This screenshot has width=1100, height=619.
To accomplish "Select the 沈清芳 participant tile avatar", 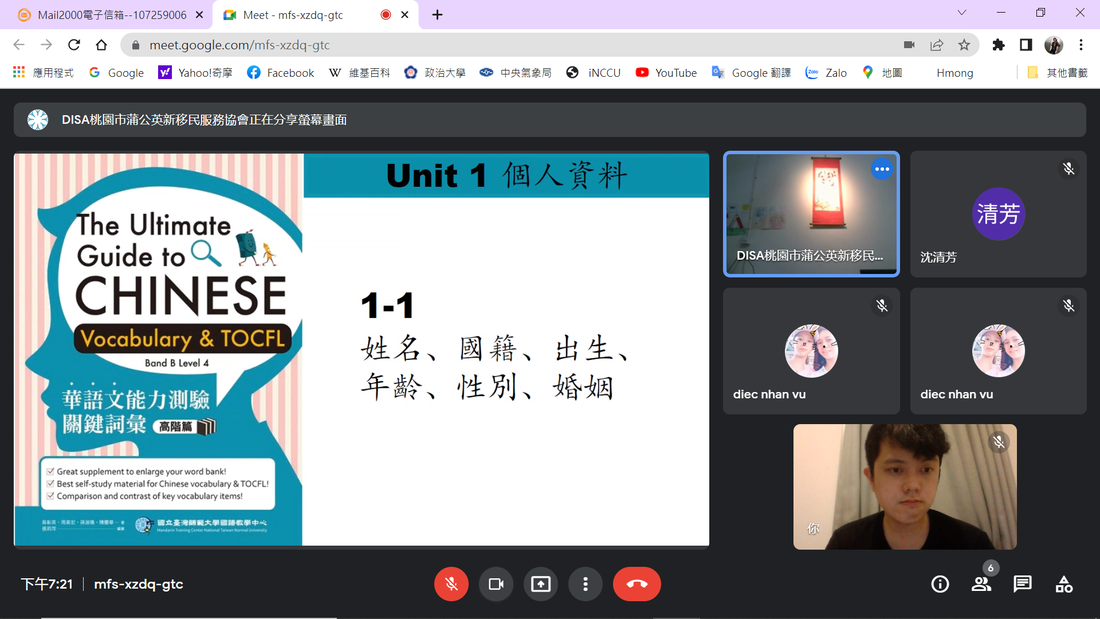I will pos(998,214).
